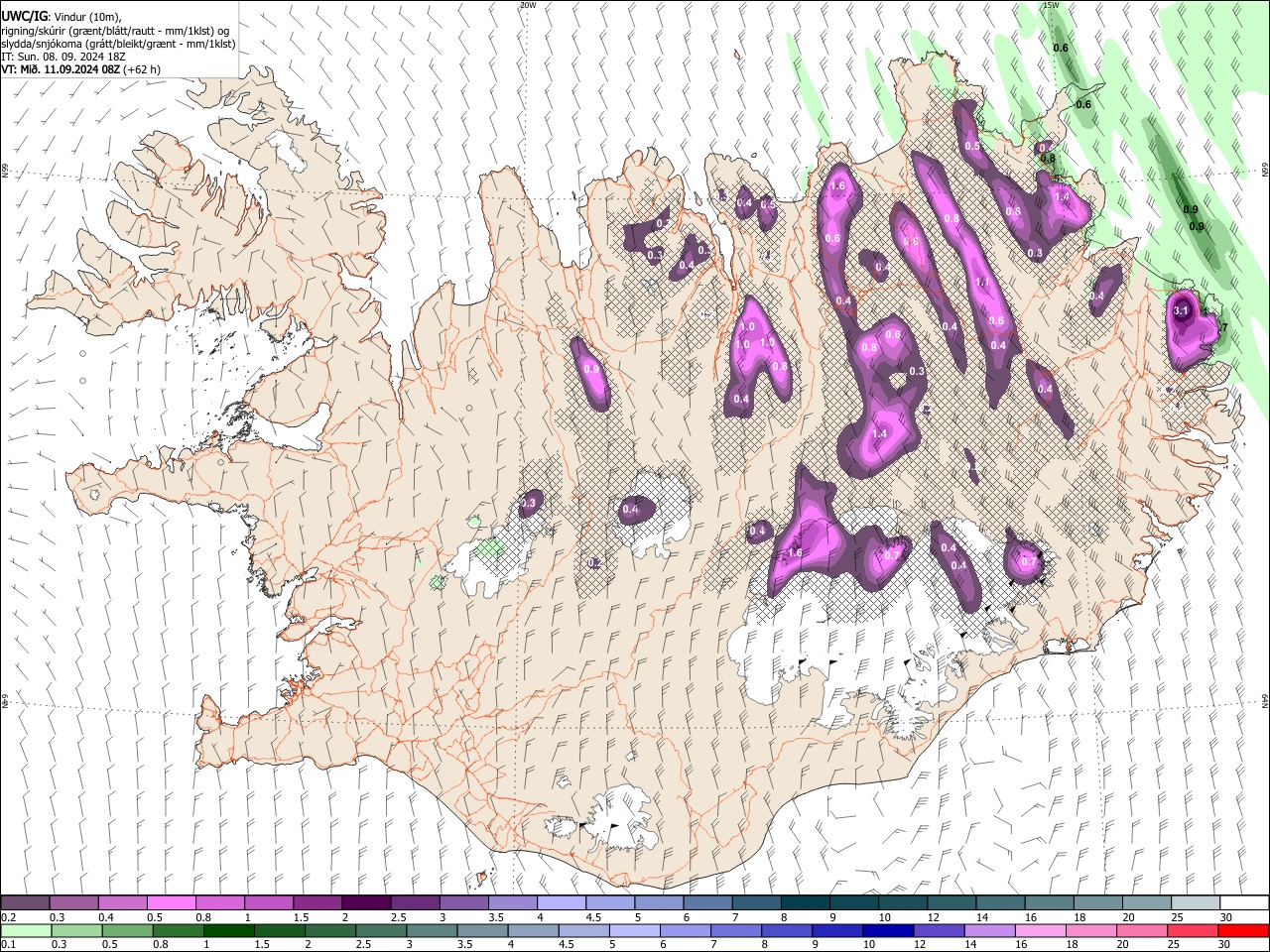Pick the upper scale swatch labeled 6

pyautogui.click(x=707, y=902)
